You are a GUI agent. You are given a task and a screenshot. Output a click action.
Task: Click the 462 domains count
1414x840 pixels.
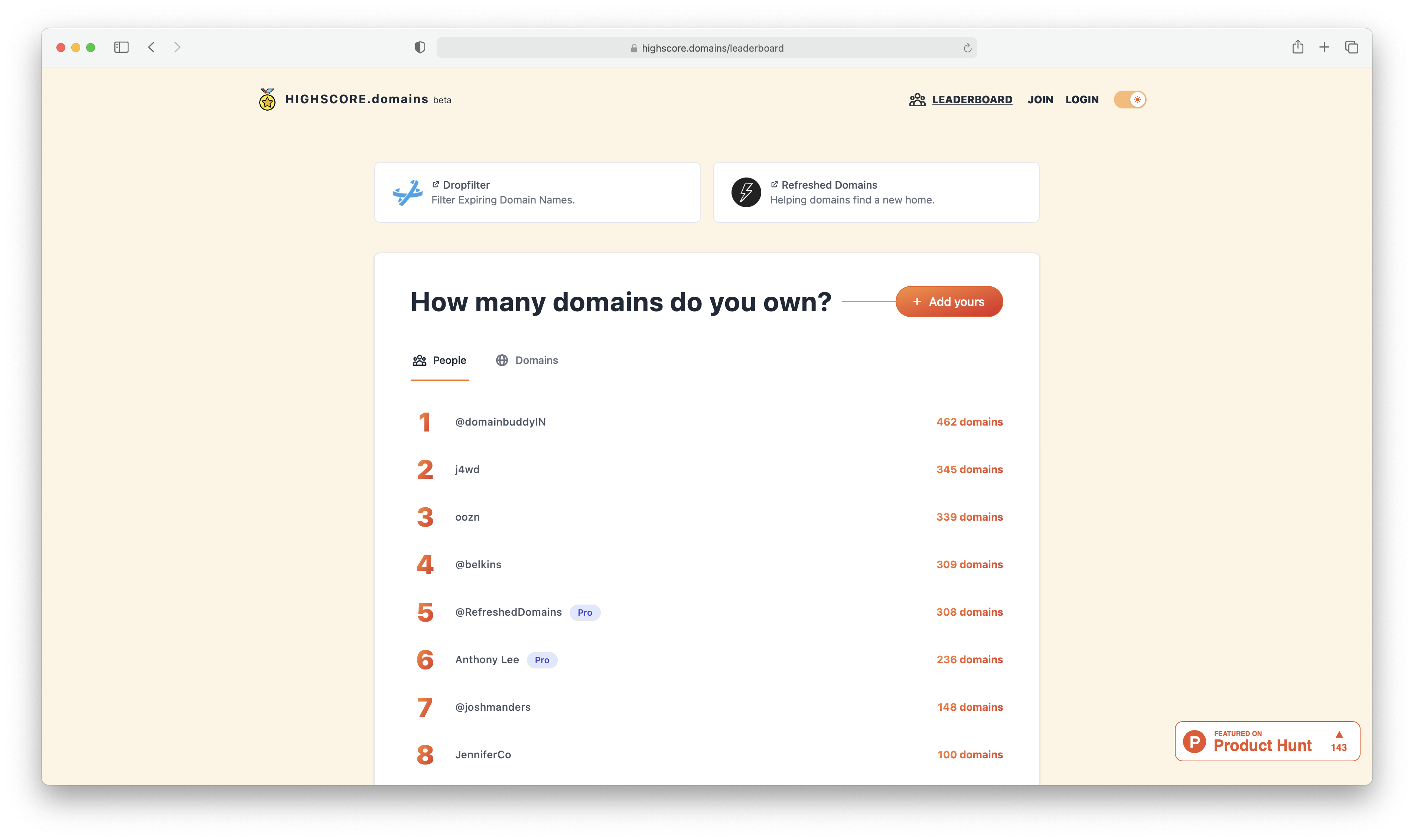click(969, 422)
